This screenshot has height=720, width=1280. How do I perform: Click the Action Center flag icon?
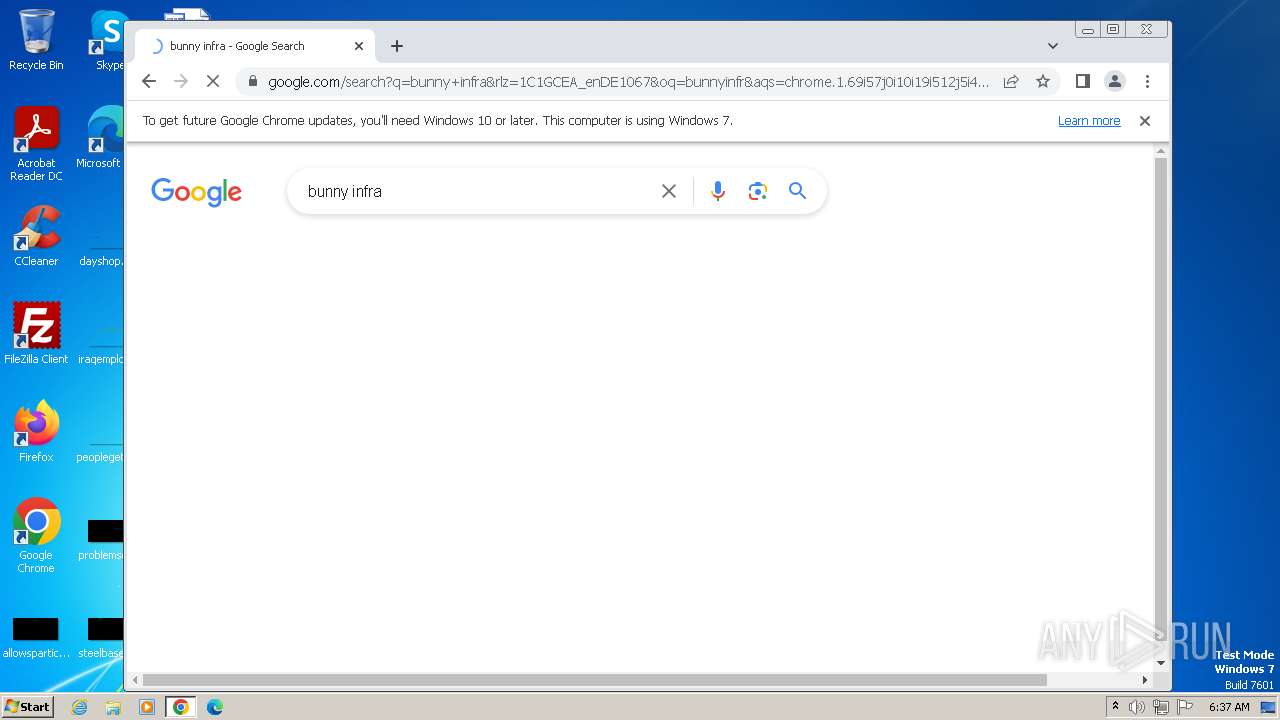1186,707
